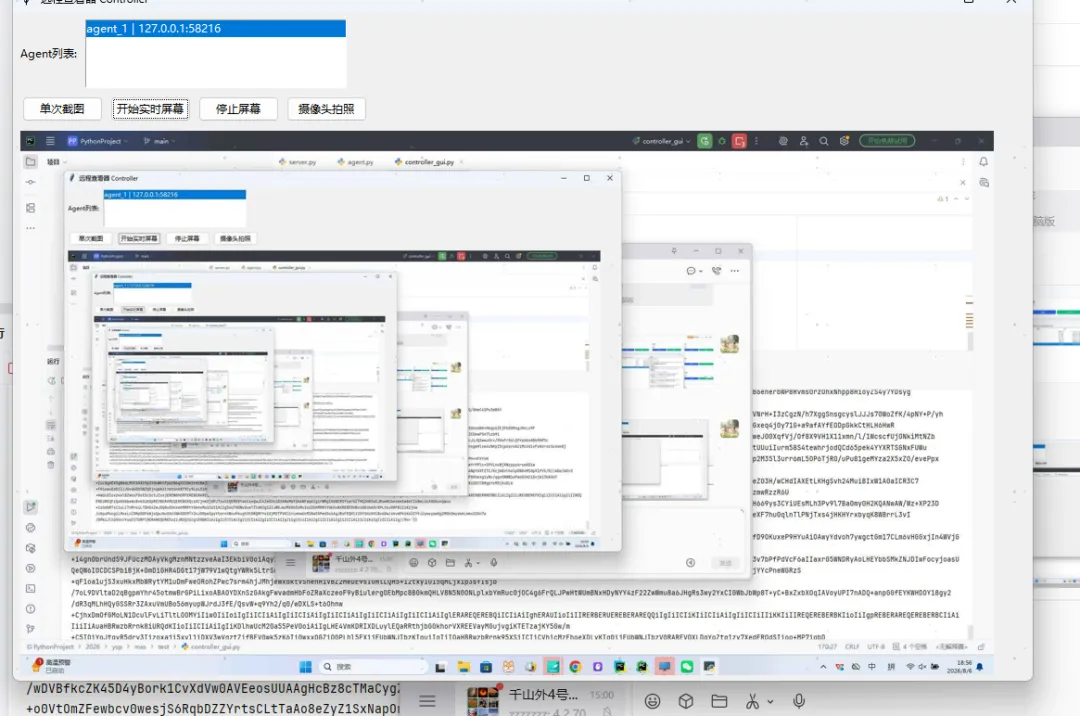Click the Debug bug icon in outermost streamed PyCharm
This screenshot has width=1080, height=716.
click(x=722, y=141)
